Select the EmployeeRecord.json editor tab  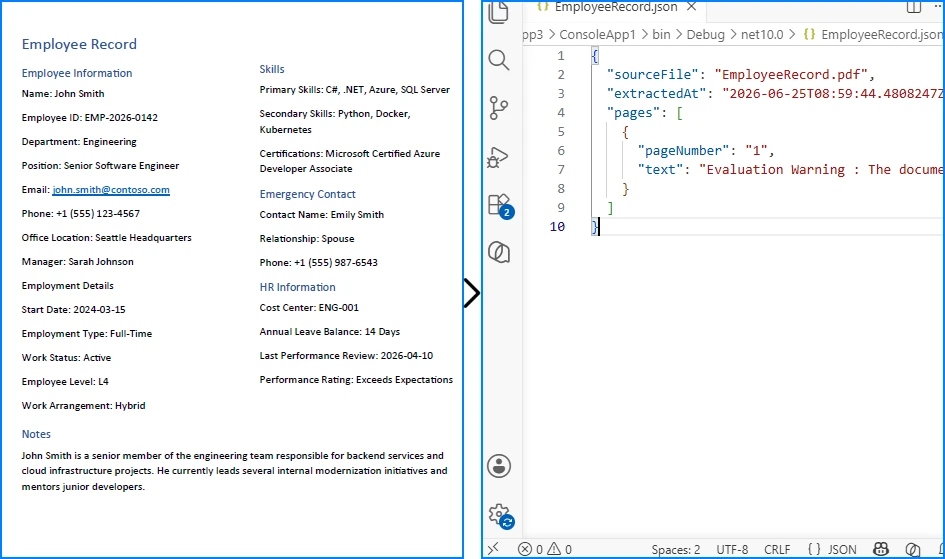pyautogui.click(x=615, y=7)
